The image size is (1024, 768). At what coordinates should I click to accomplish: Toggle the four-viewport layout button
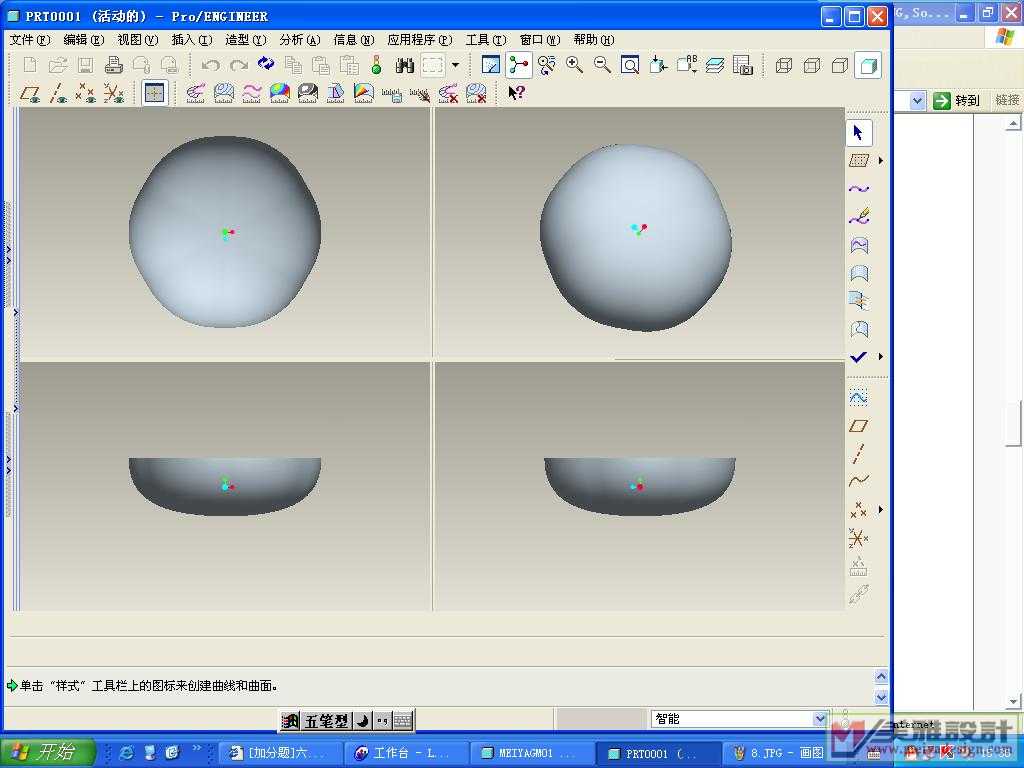(x=154, y=93)
